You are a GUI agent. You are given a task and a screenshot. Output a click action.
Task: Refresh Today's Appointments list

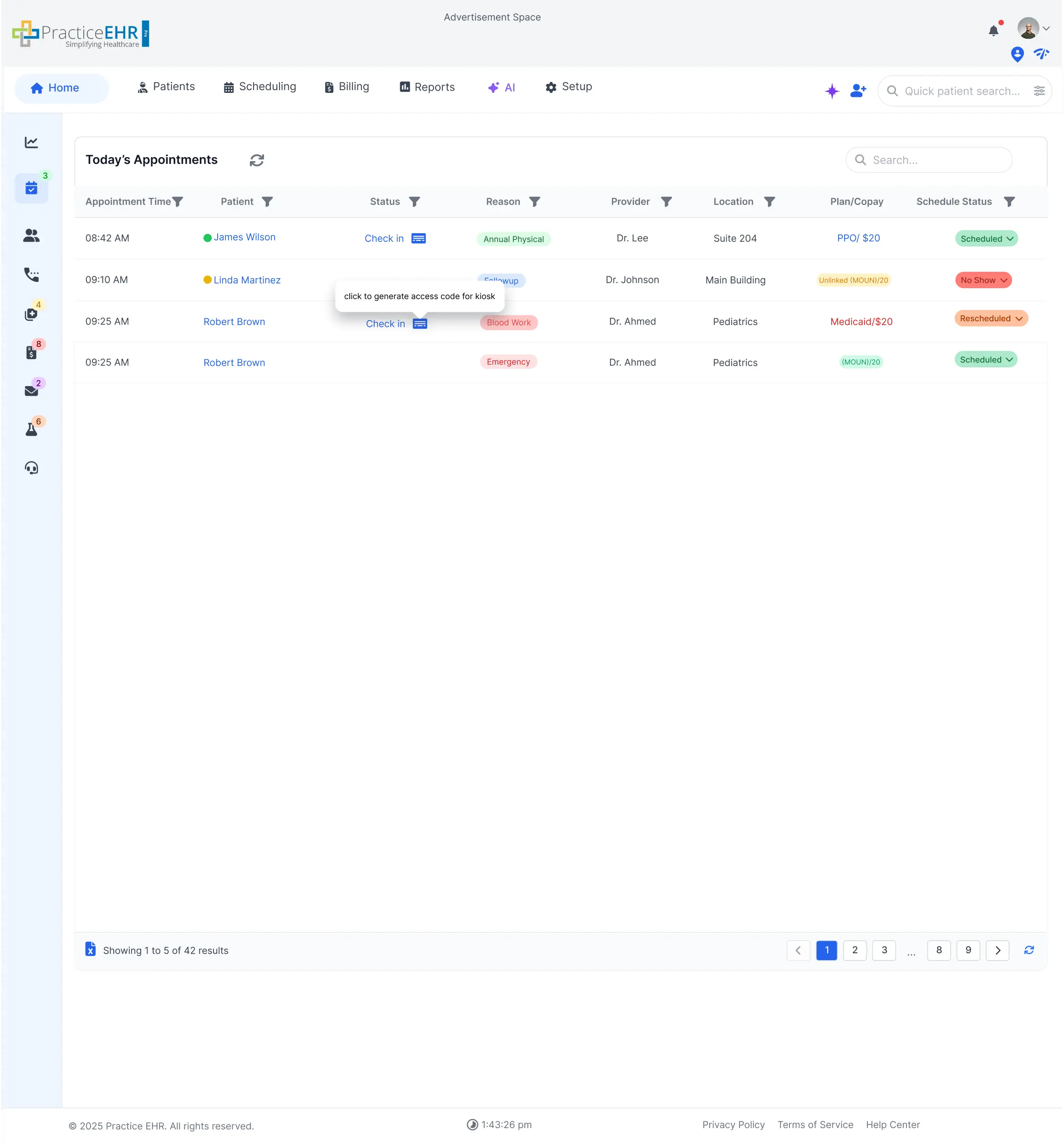click(257, 160)
